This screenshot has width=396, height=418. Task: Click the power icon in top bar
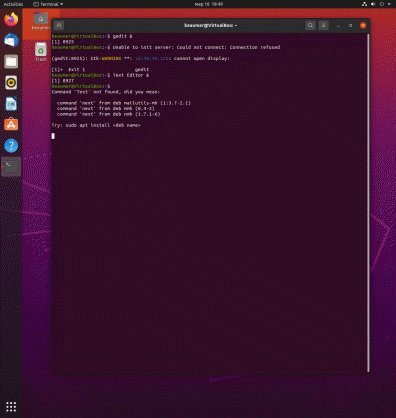tap(382, 4)
